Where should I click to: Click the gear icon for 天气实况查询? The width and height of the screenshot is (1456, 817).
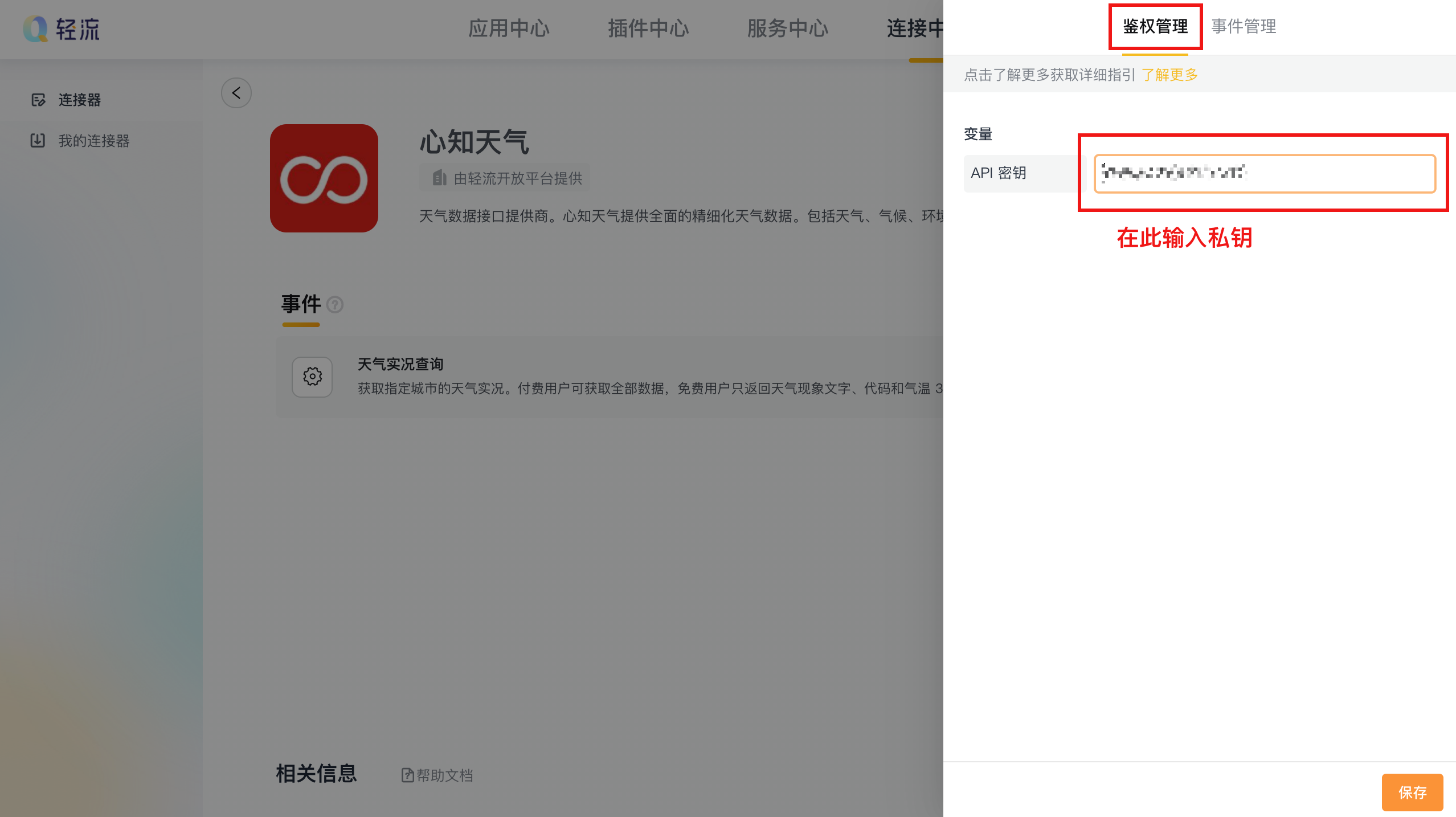pos(312,377)
